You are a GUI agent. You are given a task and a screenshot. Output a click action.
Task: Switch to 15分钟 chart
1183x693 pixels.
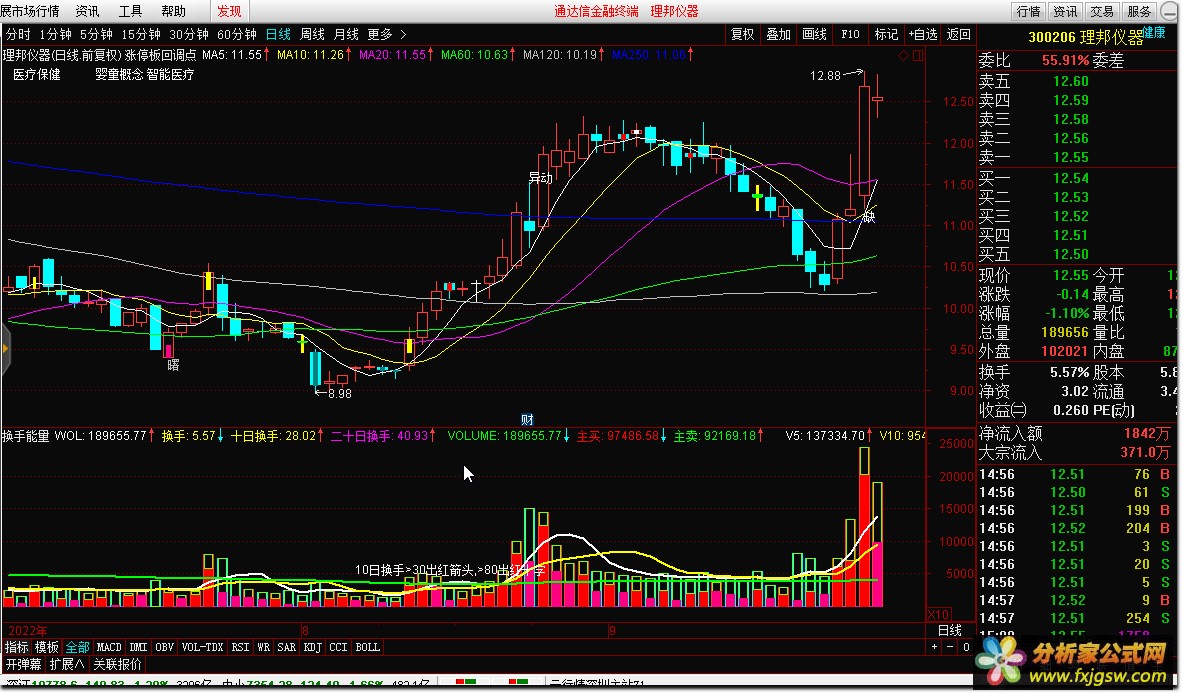(x=140, y=35)
